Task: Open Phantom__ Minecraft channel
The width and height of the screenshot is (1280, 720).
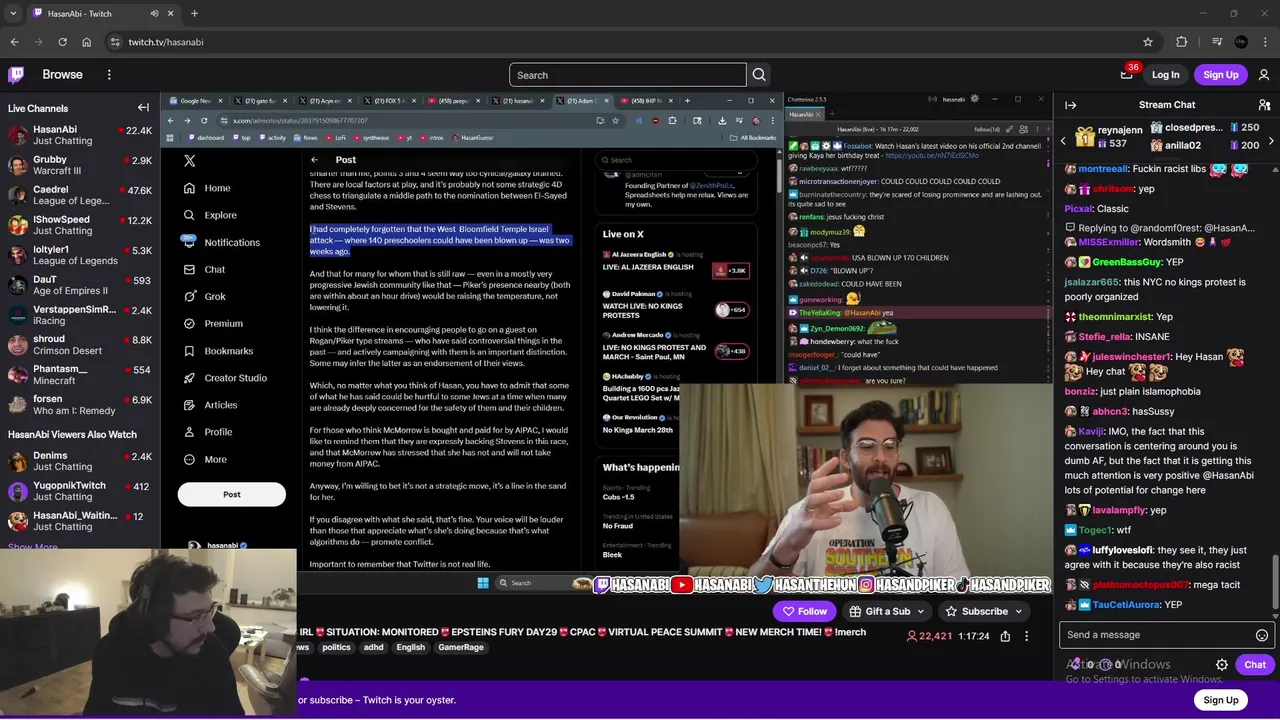Action: (x=80, y=375)
